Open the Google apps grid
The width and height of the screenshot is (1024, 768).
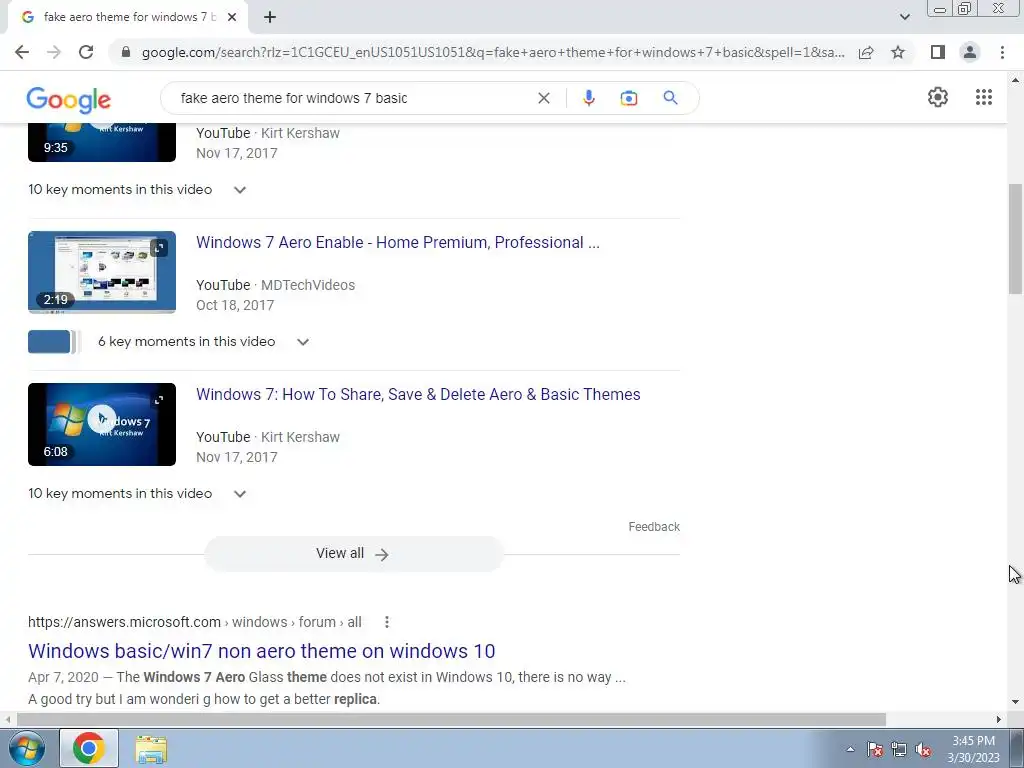point(984,97)
